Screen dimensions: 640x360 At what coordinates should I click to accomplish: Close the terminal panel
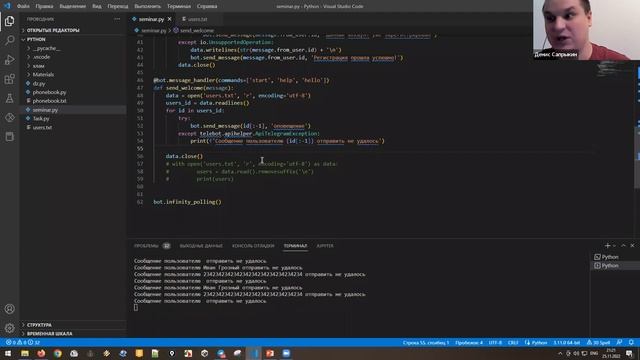click(x=632, y=245)
